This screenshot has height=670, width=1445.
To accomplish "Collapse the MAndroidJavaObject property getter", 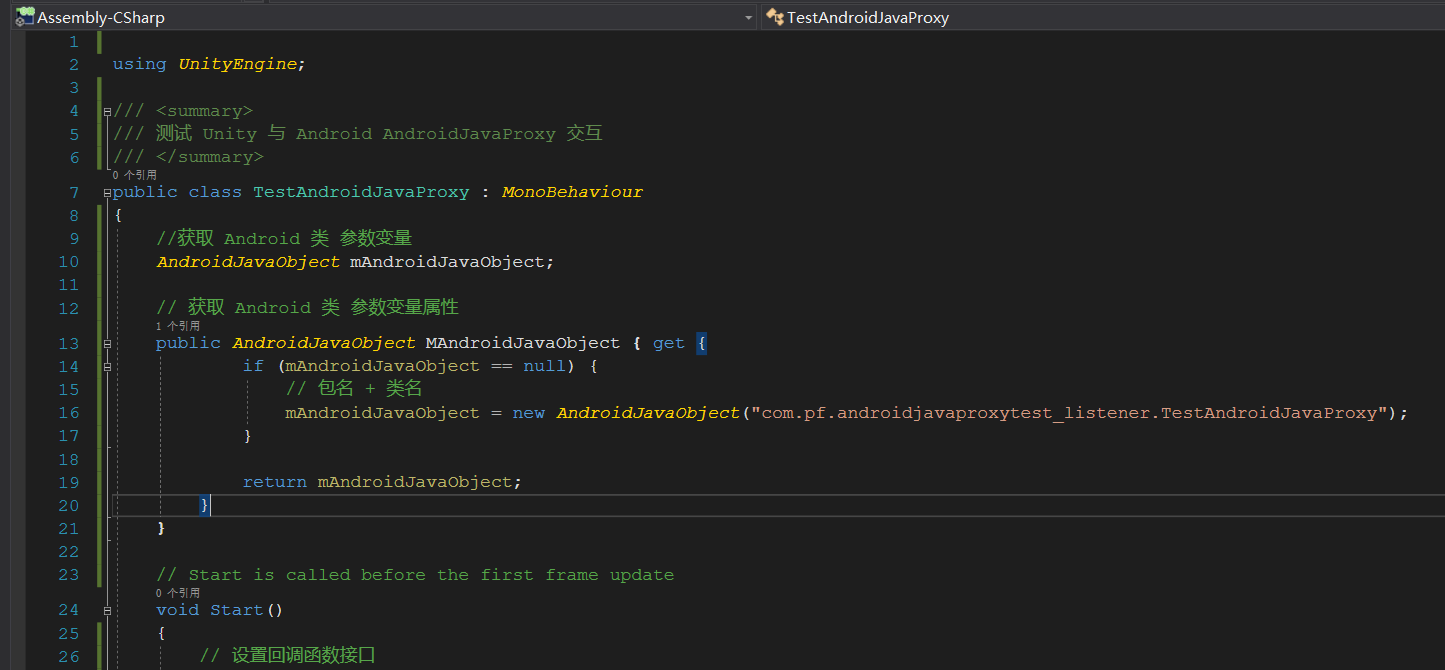I will click(107, 342).
